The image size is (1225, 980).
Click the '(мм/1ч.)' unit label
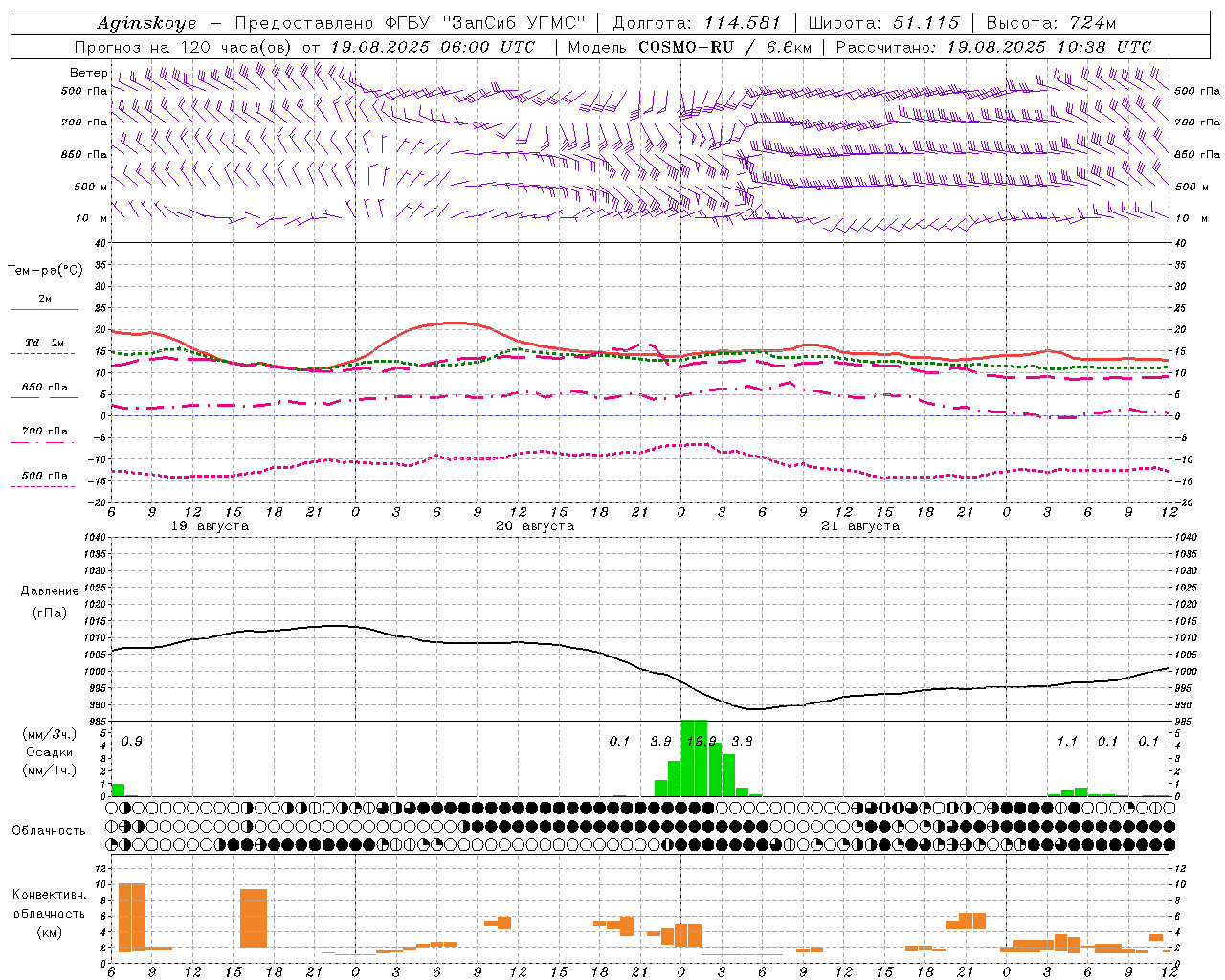(50, 770)
